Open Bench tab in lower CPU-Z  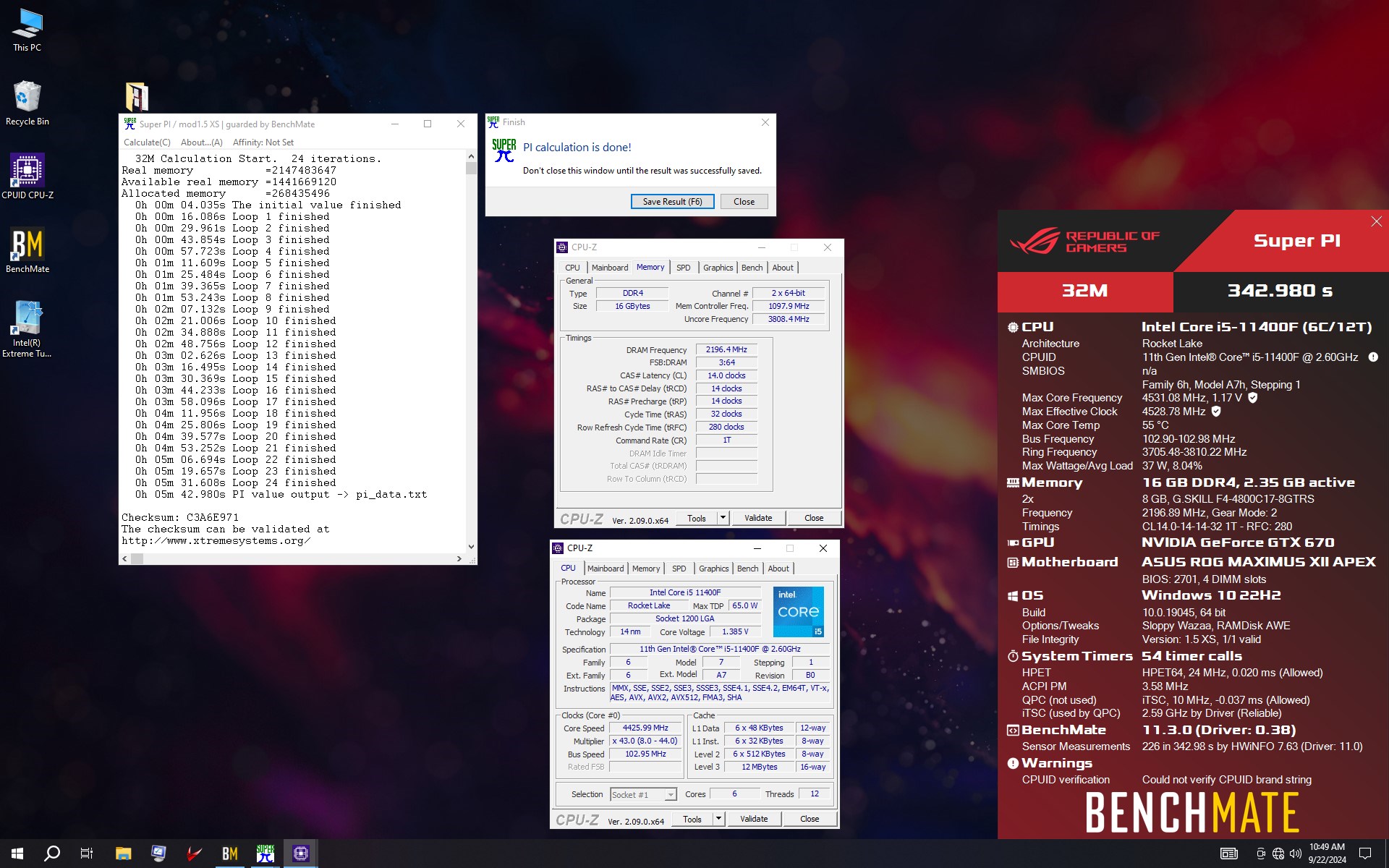747,569
